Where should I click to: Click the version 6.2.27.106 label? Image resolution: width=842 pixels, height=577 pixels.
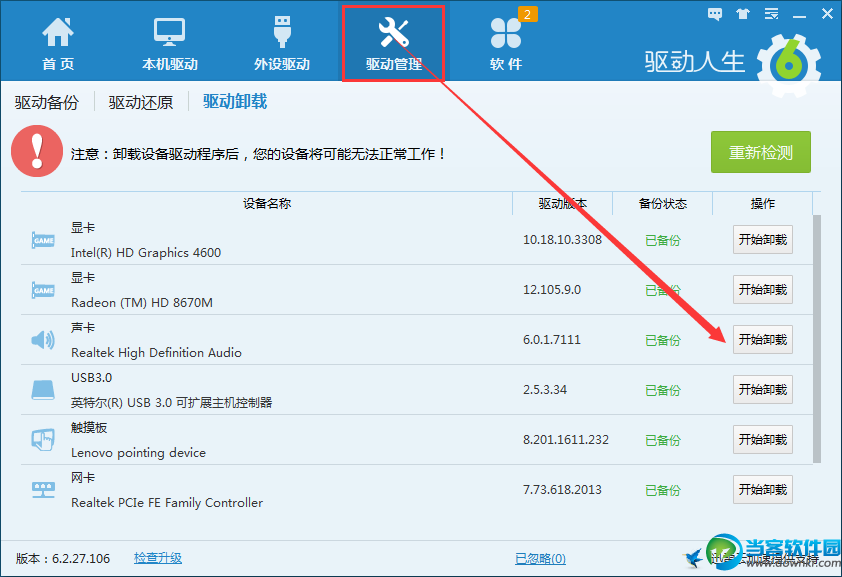(x=63, y=559)
